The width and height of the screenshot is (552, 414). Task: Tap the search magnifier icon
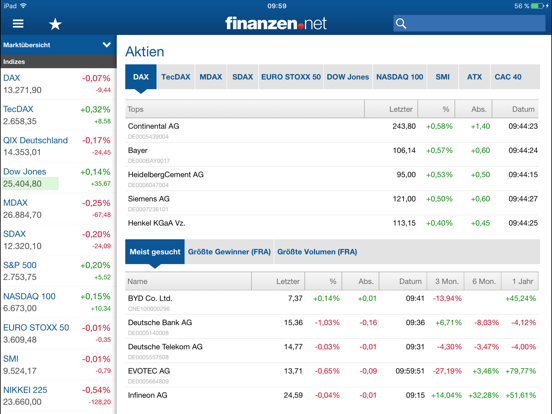[401, 24]
